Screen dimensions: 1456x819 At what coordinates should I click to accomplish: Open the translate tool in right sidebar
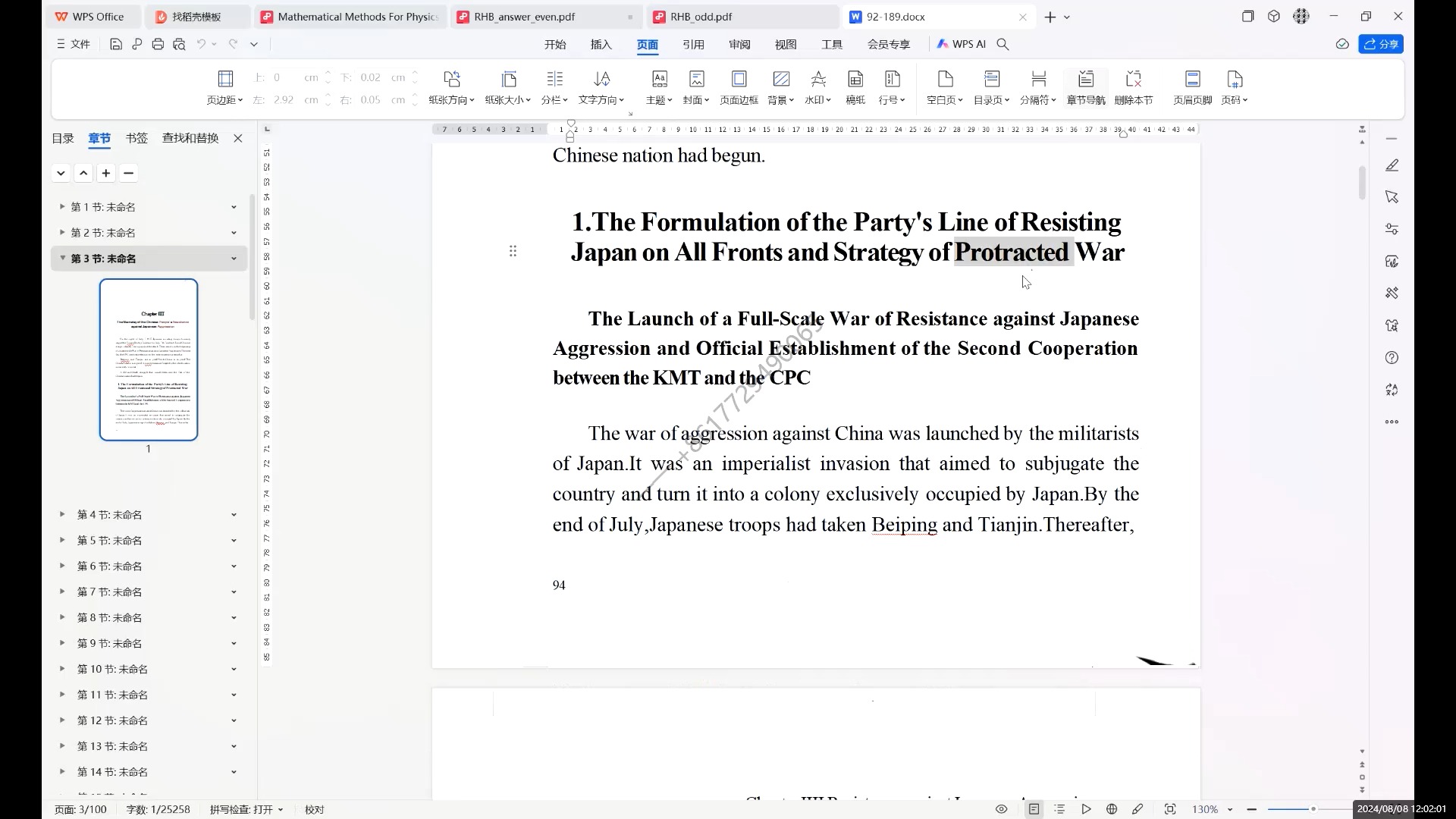[x=1392, y=390]
